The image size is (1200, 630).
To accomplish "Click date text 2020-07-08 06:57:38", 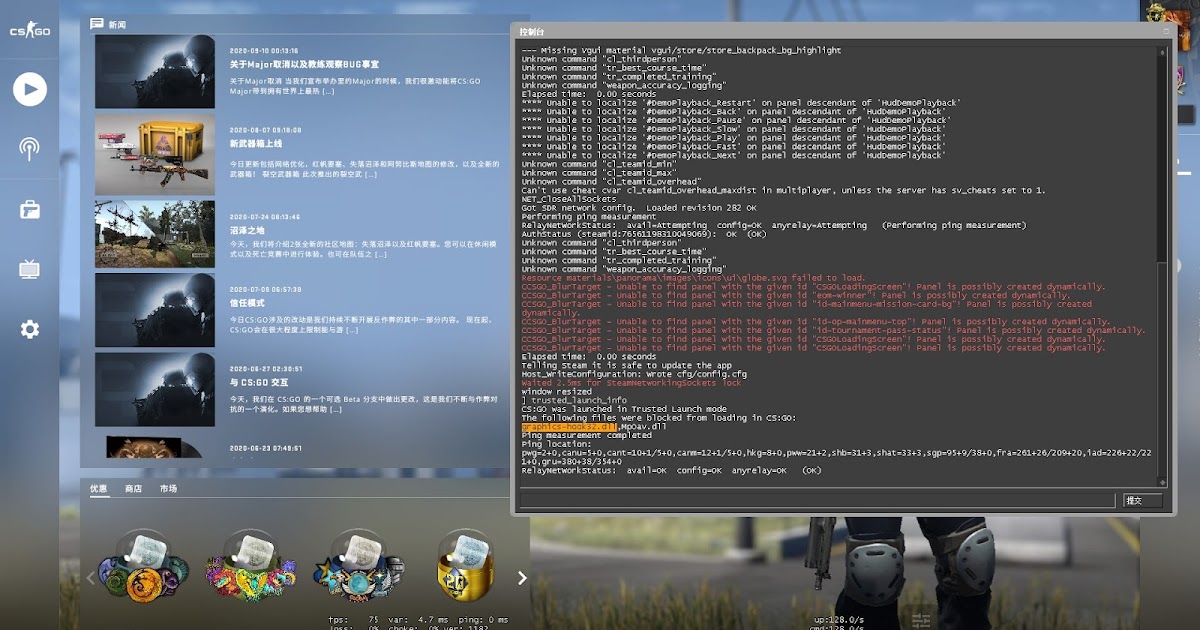I will point(264,289).
